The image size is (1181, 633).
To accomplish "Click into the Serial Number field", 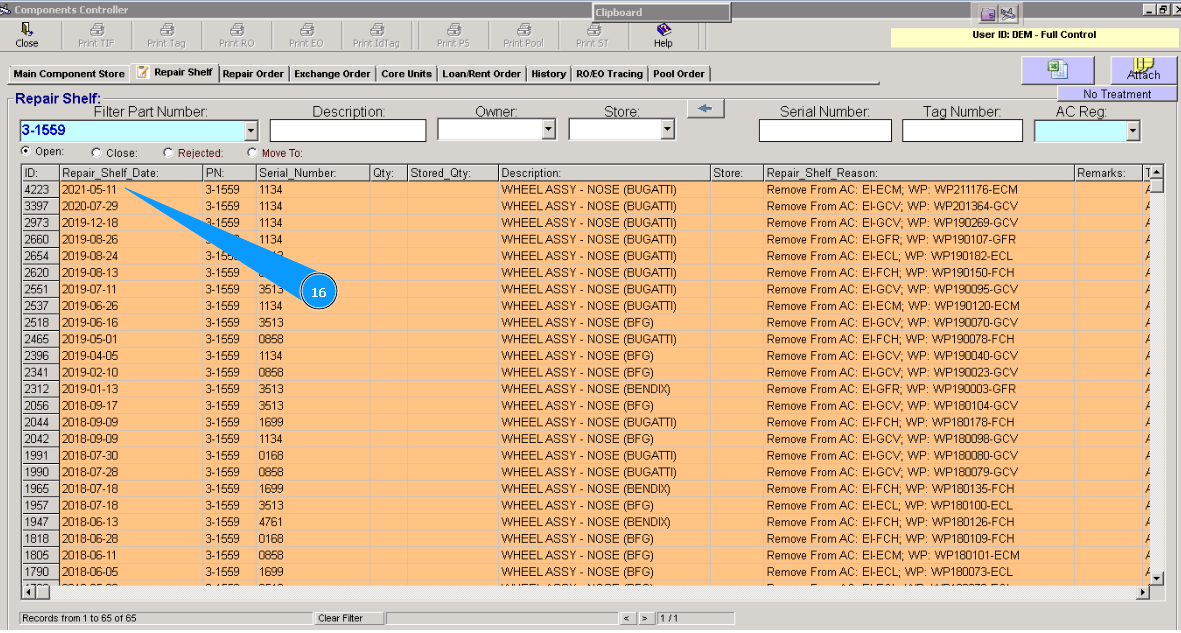I will 825,130.
